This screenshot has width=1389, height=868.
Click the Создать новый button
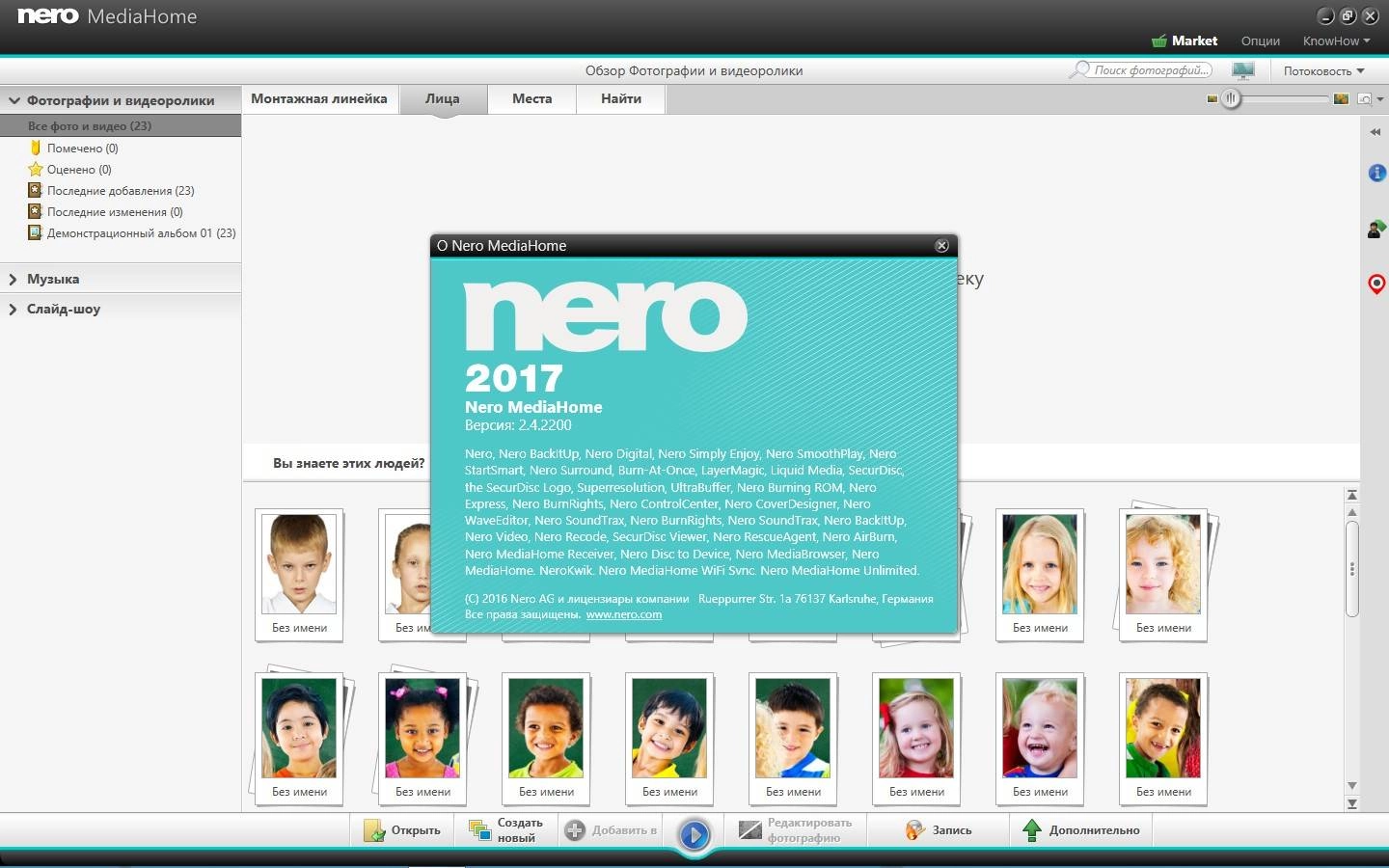tap(505, 830)
